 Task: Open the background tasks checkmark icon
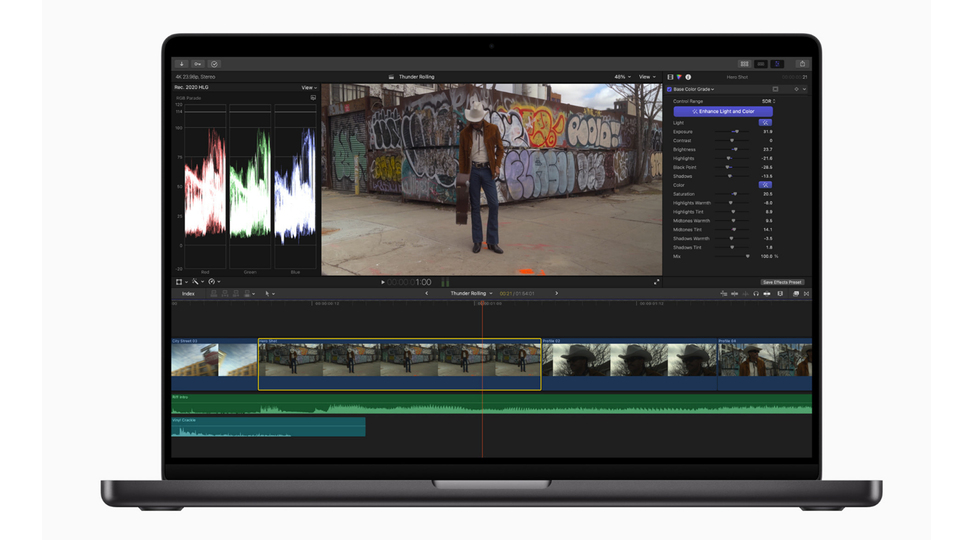click(x=214, y=64)
